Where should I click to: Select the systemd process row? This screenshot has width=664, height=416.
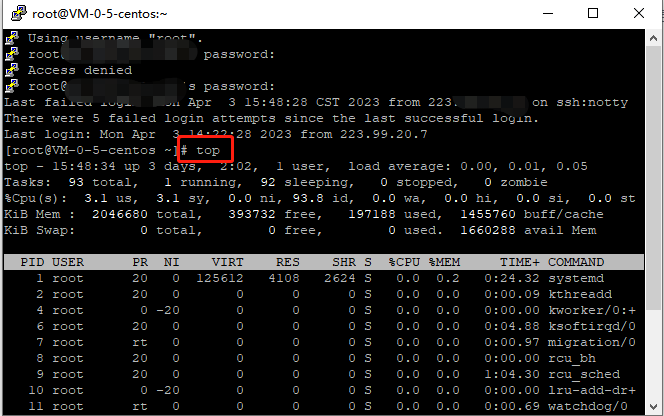coord(324,278)
